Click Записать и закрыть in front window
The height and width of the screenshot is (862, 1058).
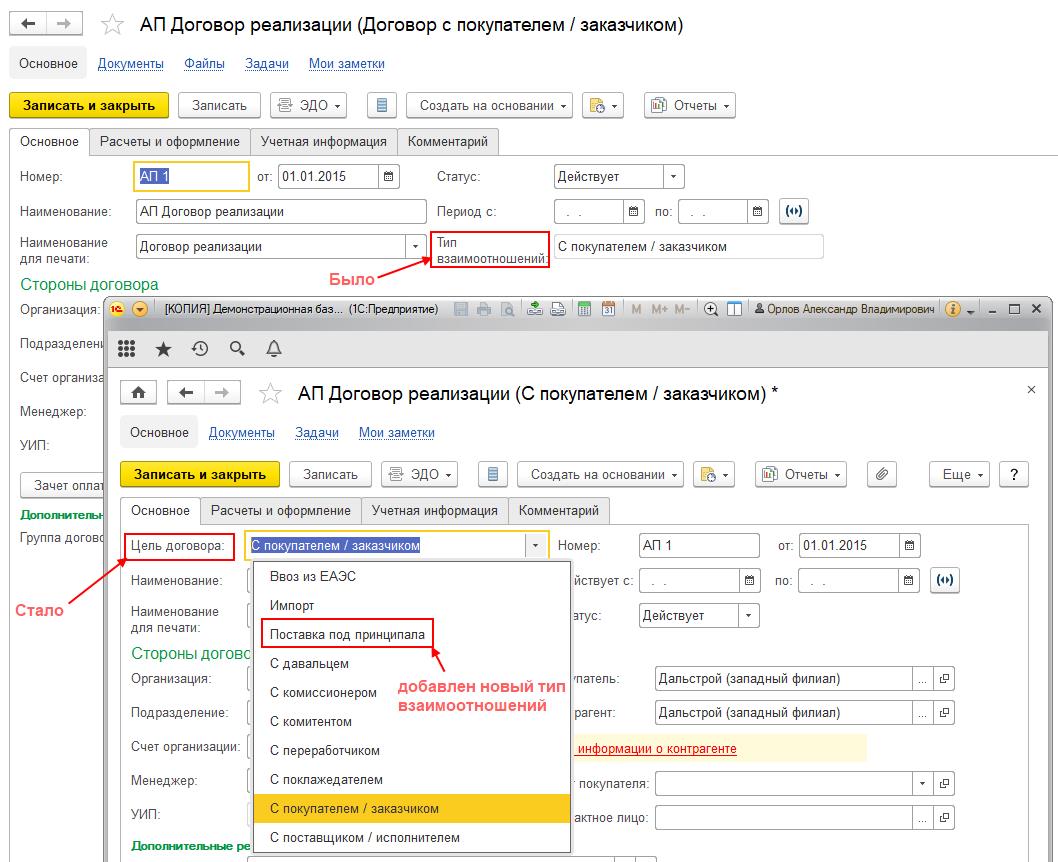pos(200,474)
